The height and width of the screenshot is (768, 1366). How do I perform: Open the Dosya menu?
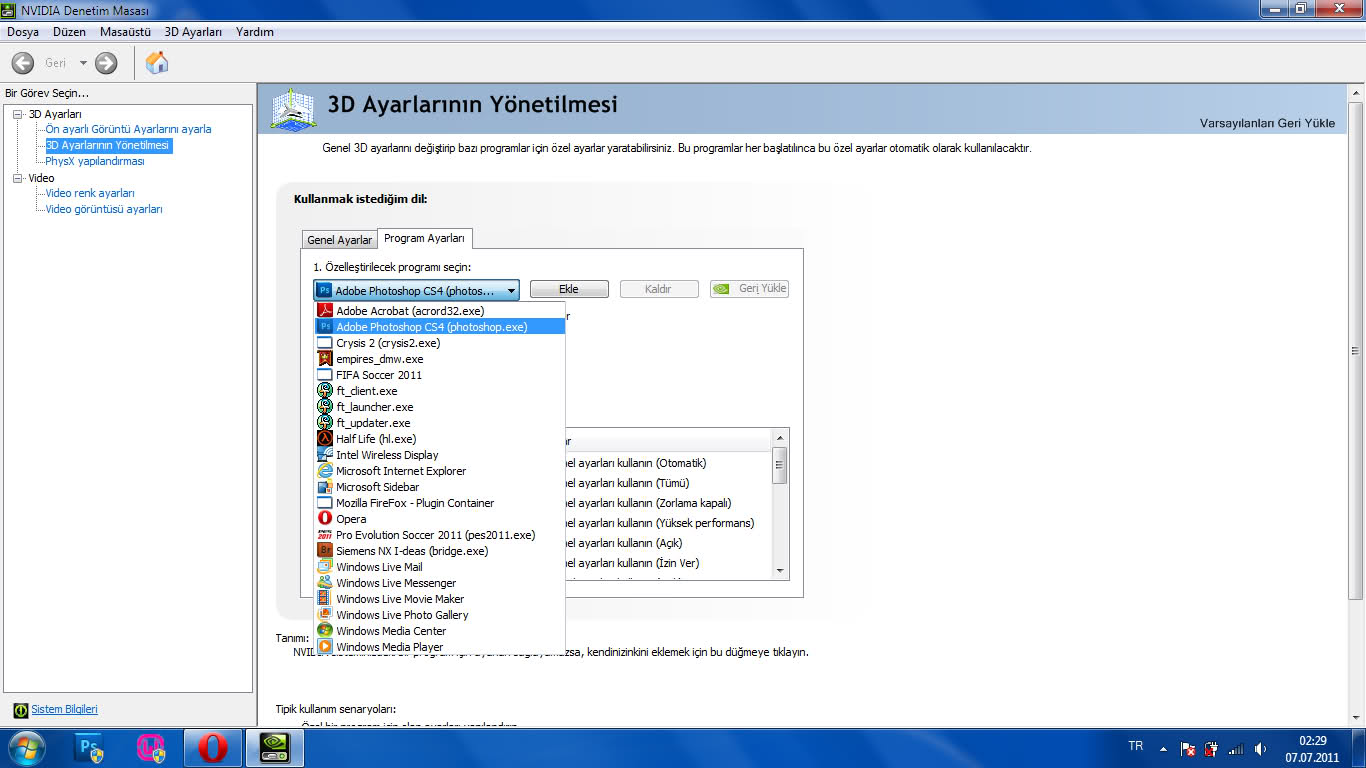(x=23, y=32)
